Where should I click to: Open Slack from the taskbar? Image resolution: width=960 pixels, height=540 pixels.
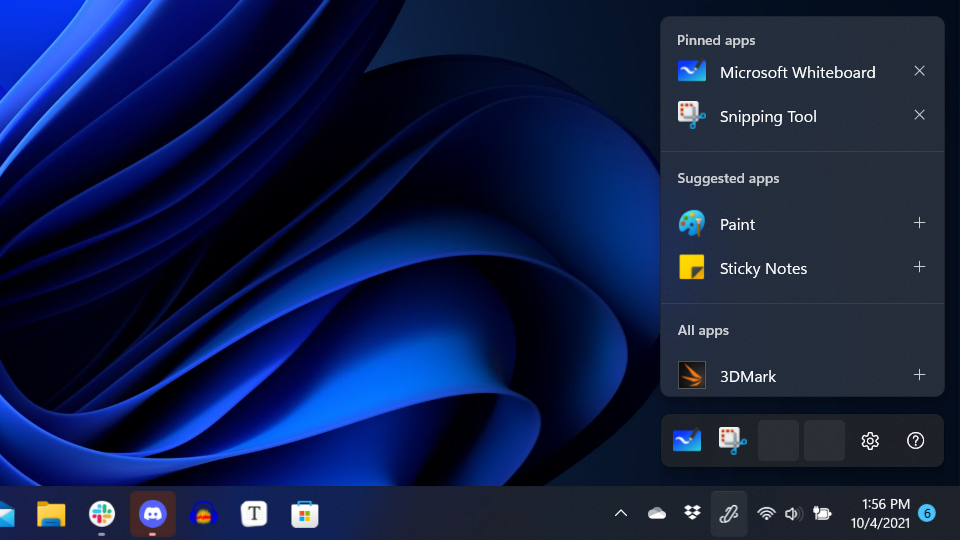point(102,514)
